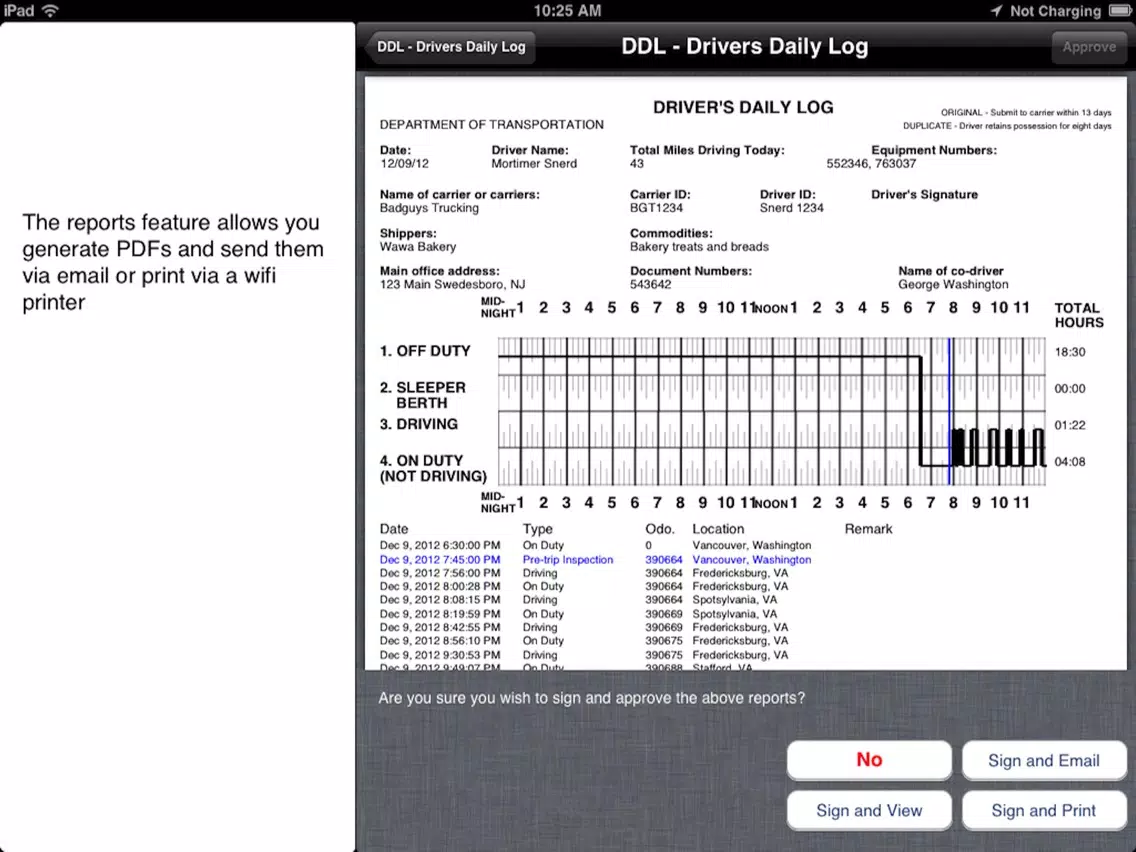
Task: Tap the Wi-Fi status icon
Action: (50, 10)
